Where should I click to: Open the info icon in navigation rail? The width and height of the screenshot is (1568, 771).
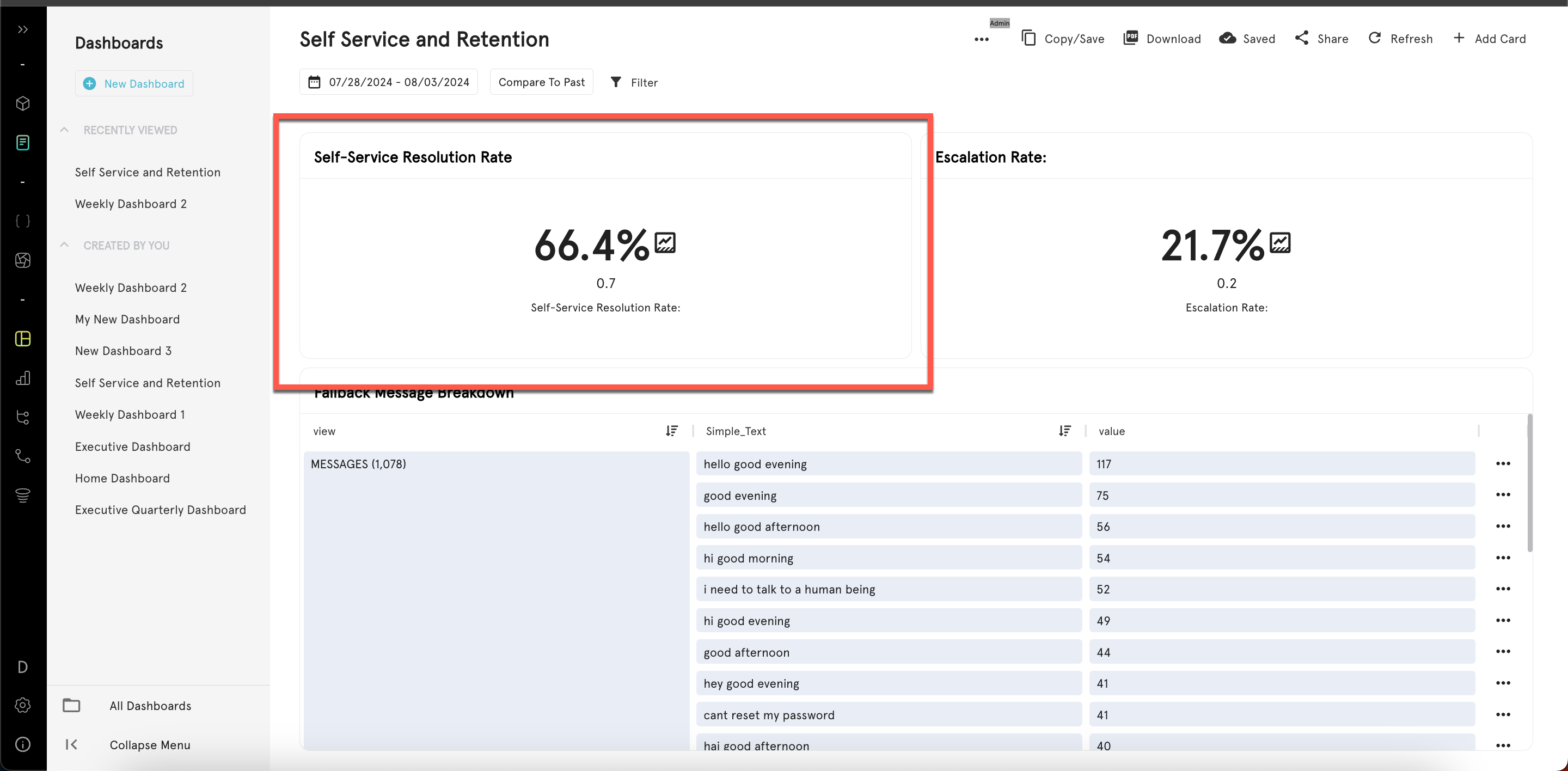[x=23, y=744]
